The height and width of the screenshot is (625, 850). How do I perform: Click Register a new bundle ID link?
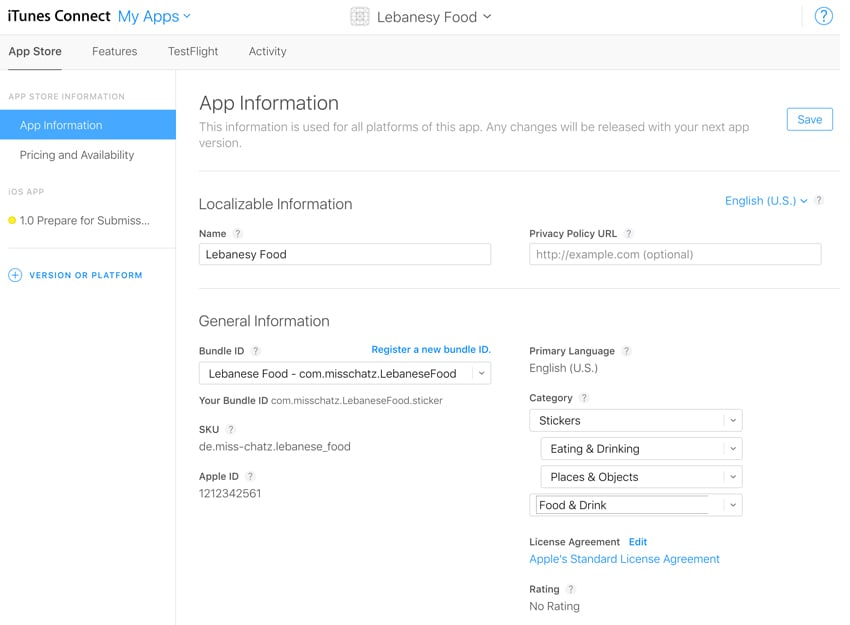431,350
